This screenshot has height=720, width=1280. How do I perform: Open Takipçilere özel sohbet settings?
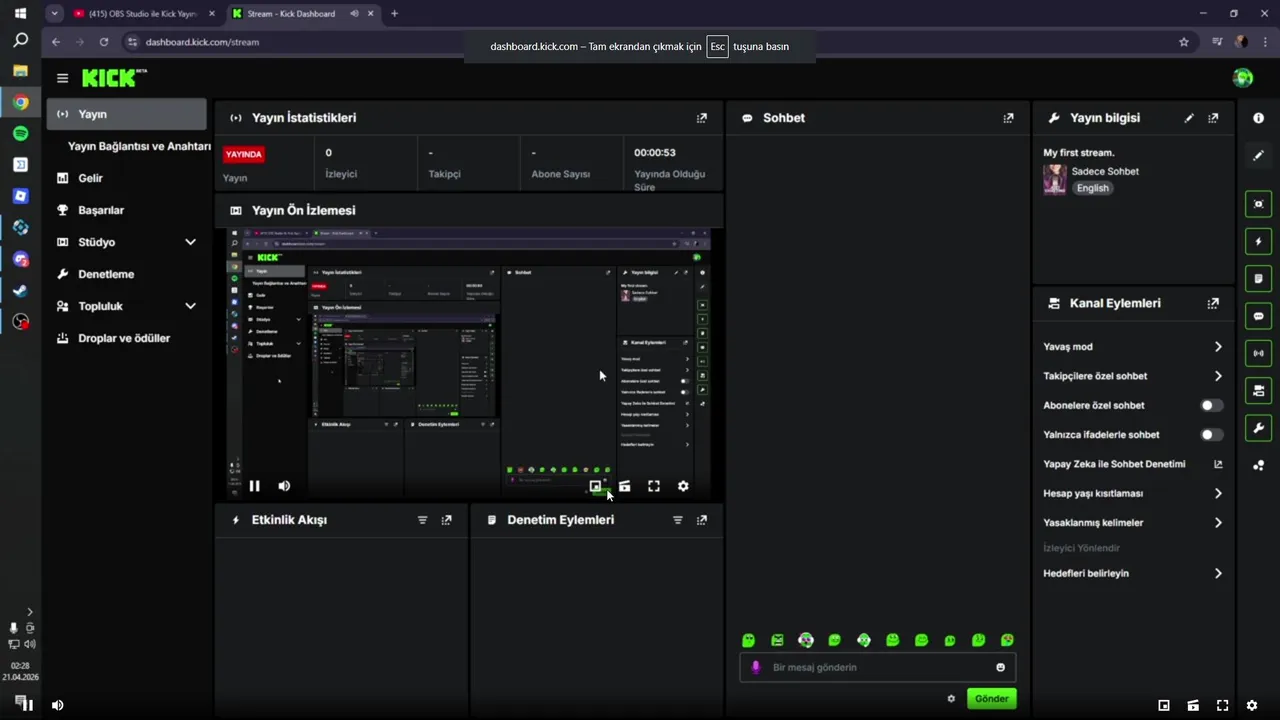[1133, 376]
